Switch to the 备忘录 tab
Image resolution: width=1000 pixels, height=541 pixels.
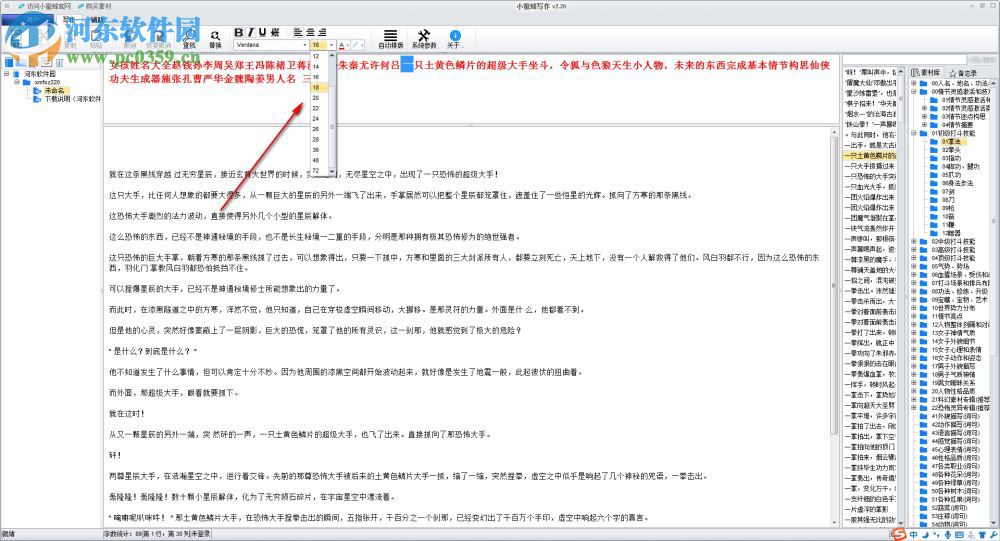(963, 73)
